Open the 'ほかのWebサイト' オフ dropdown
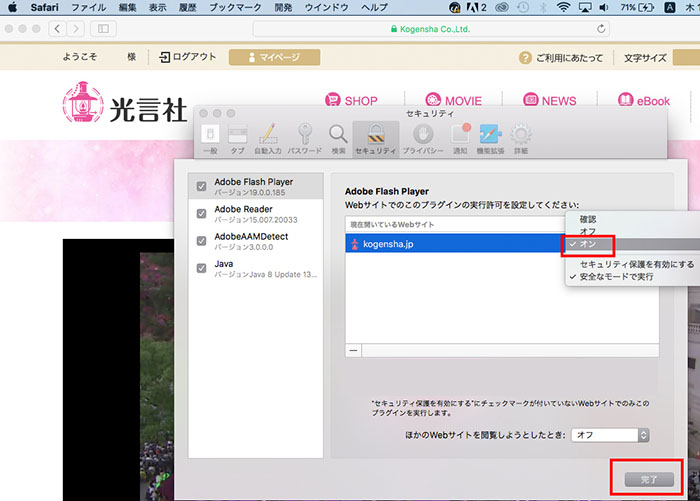700x501 pixels. click(x=610, y=435)
